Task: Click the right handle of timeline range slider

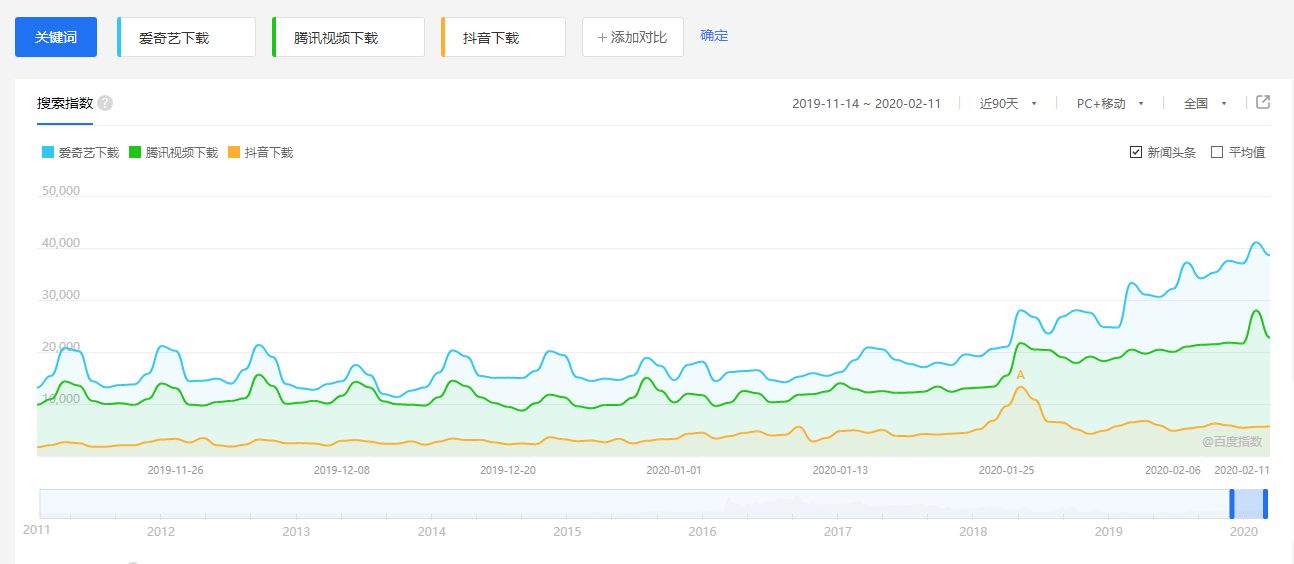Action: (x=1265, y=504)
